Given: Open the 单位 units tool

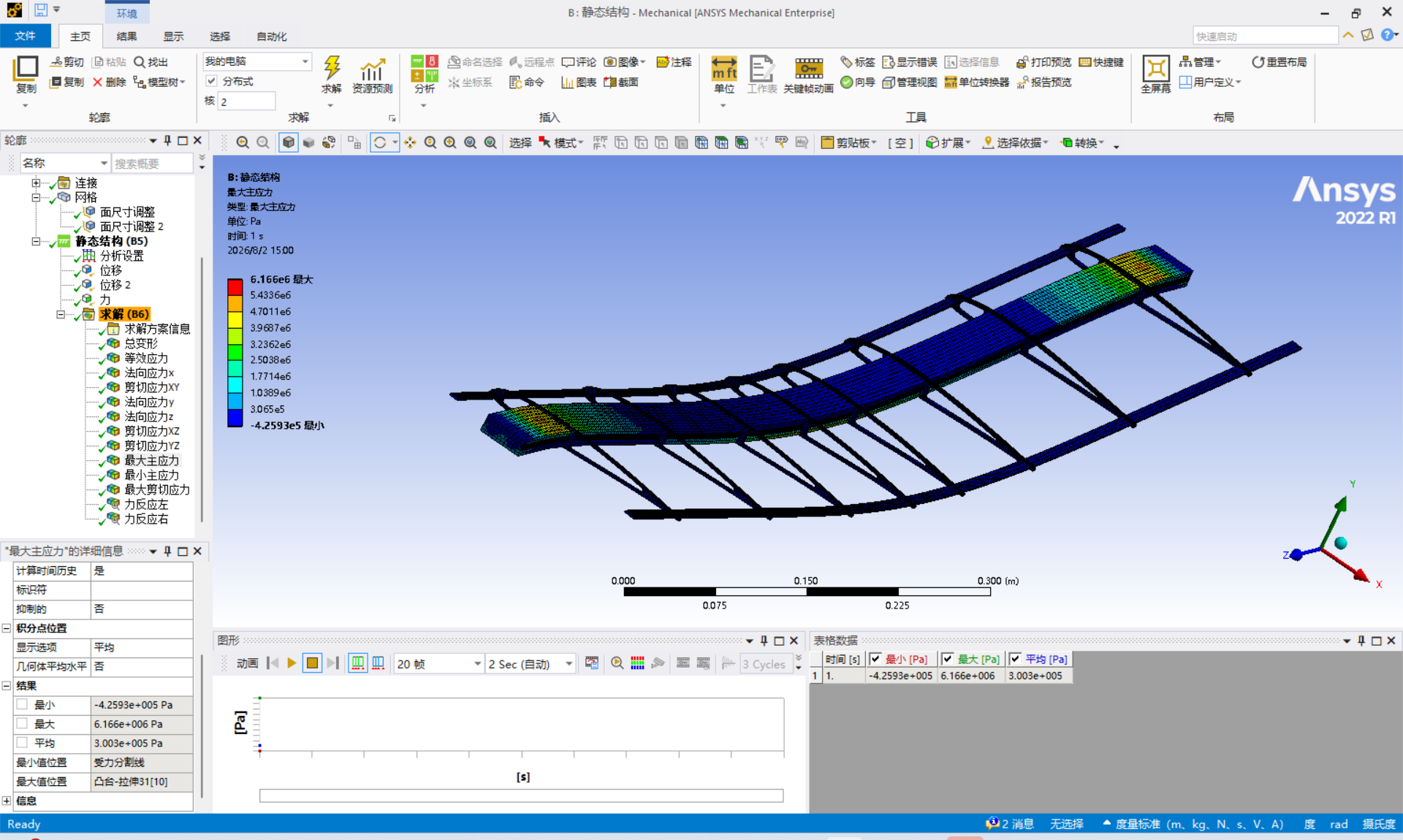Looking at the screenshot, I should click(724, 75).
